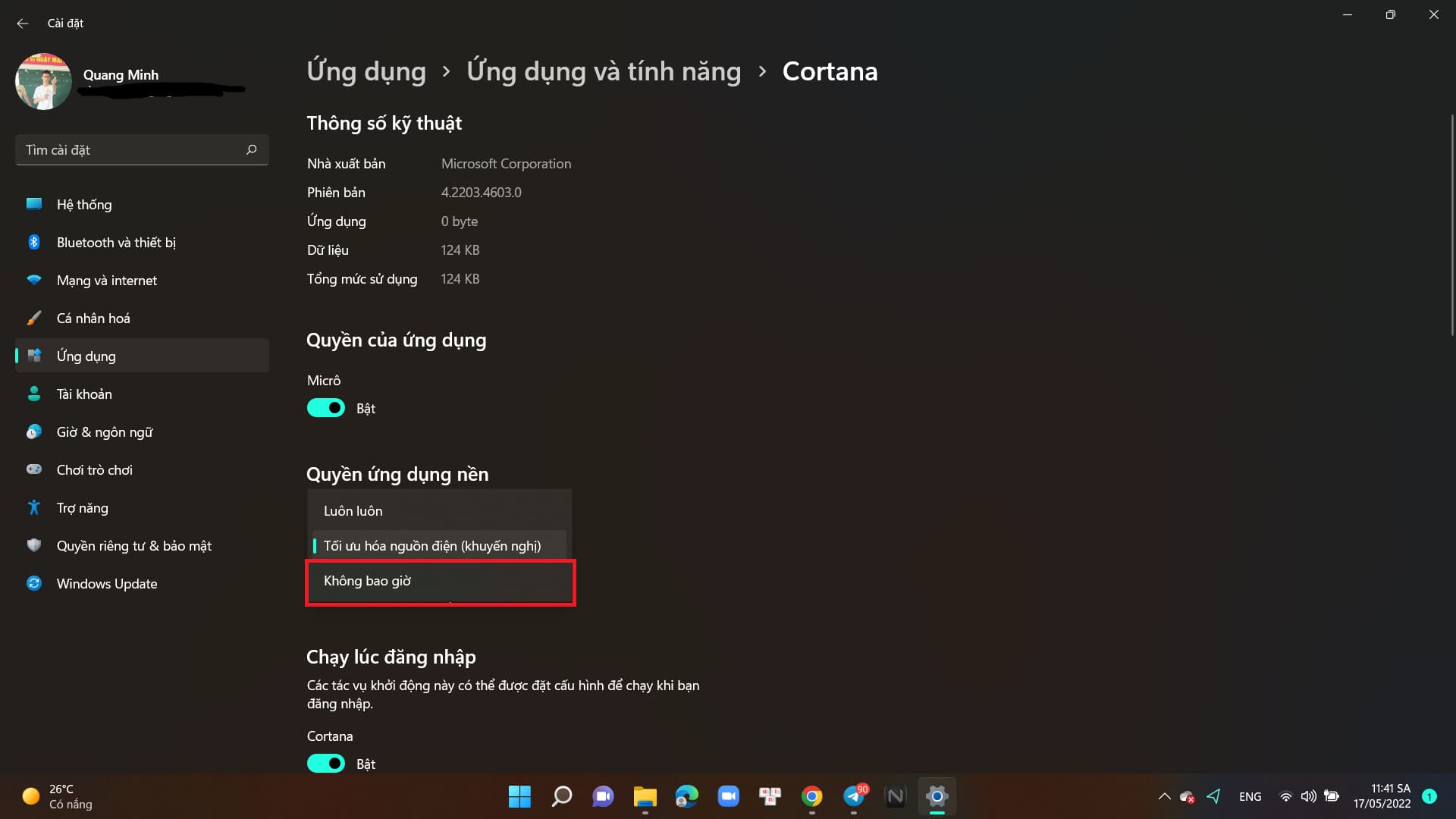Click the Quyền riêng tư shield icon

tap(34, 545)
